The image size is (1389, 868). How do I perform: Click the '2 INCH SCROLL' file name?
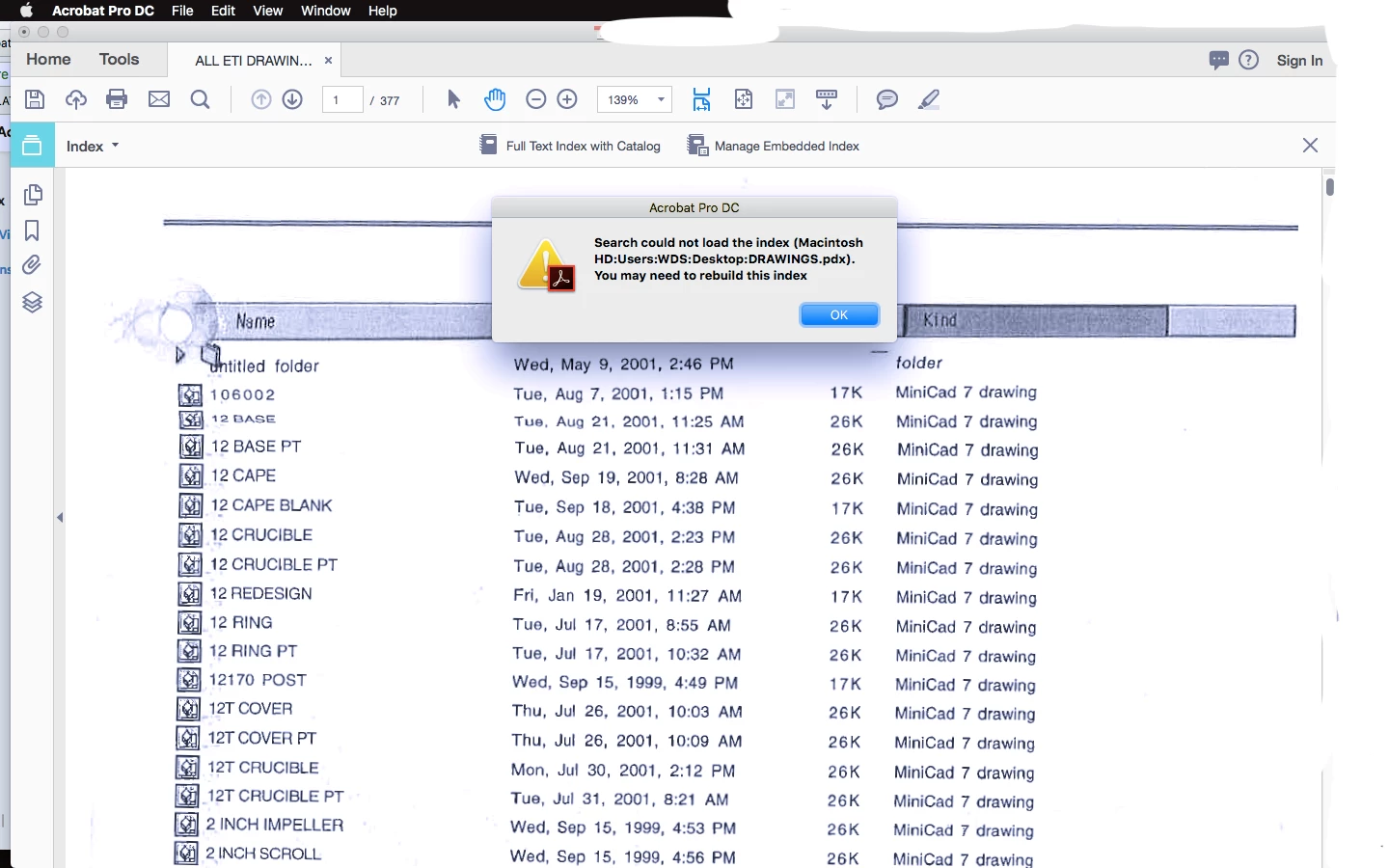point(263,854)
